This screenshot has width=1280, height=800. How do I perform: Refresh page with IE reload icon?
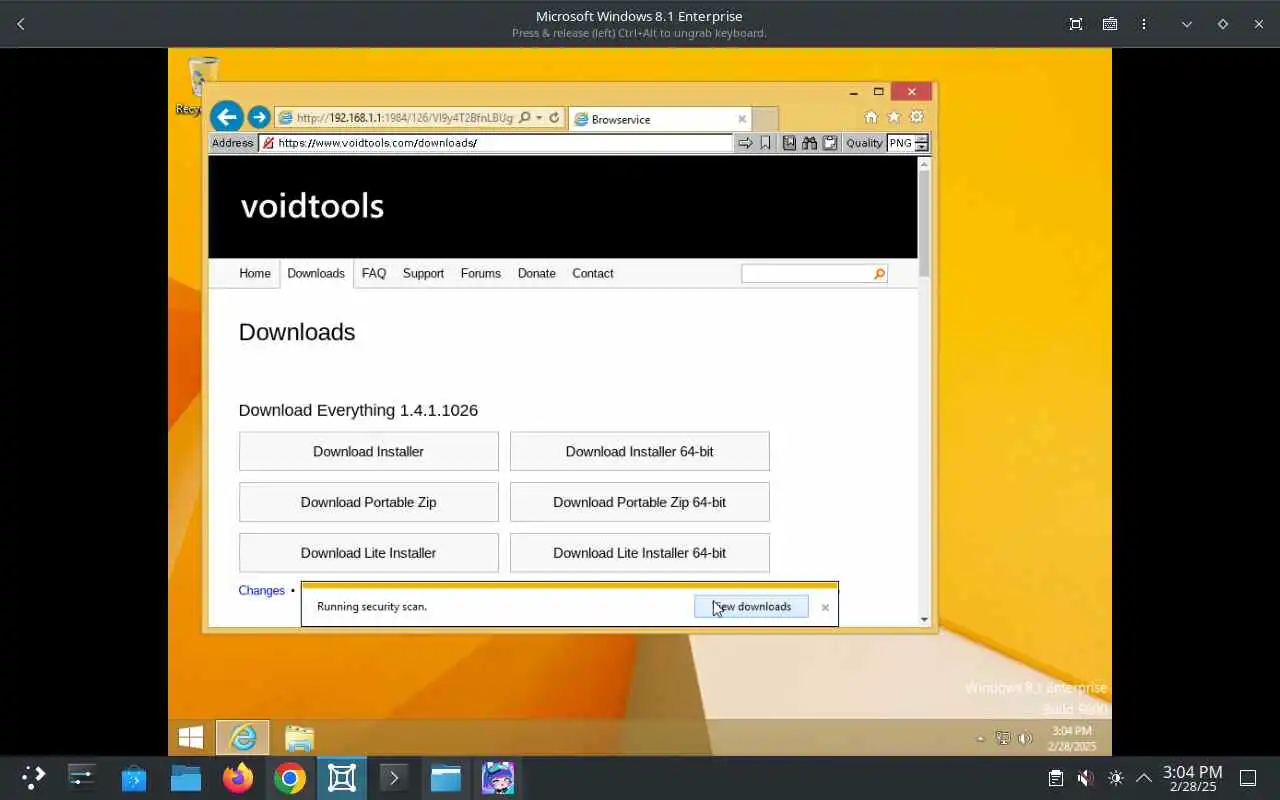(x=554, y=118)
